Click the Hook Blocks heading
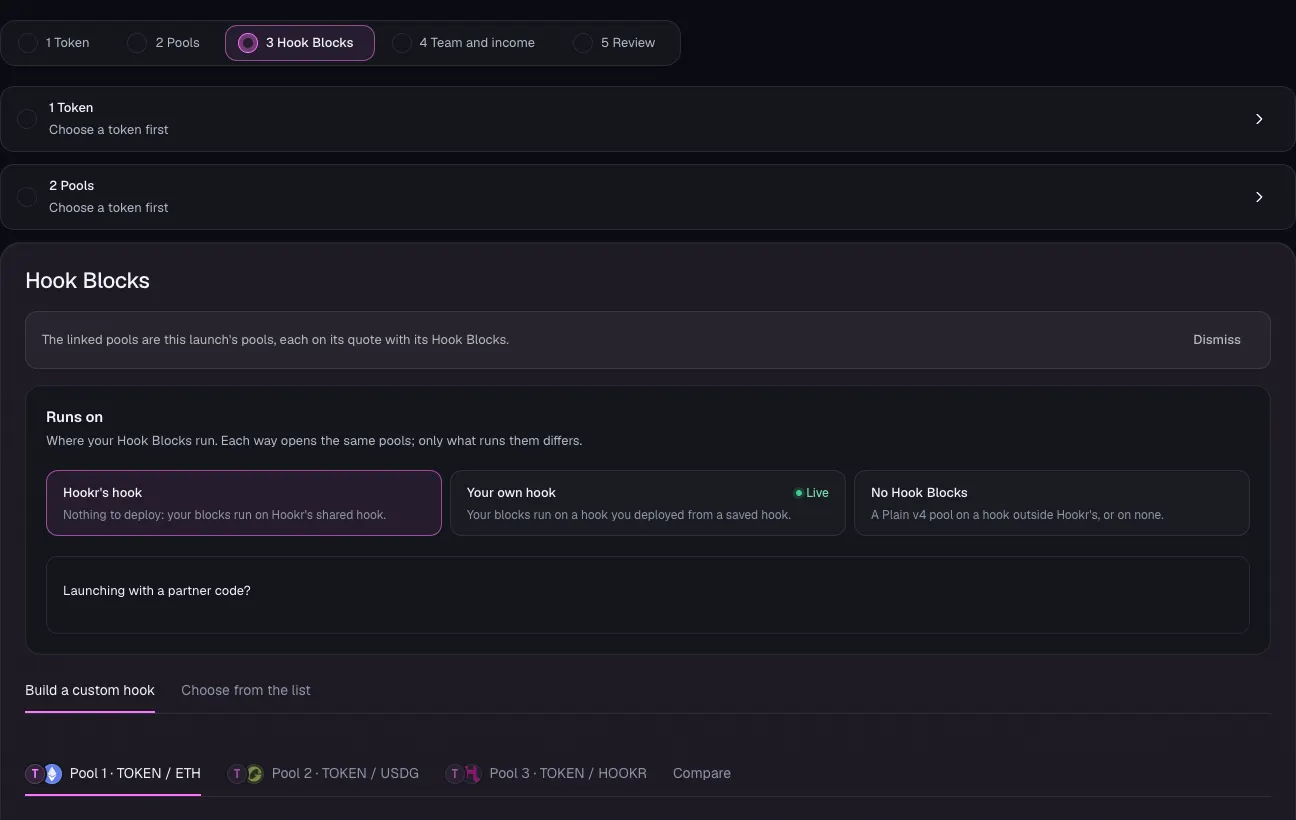The height and width of the screenshot is (820, 1296). pos(88,281)
